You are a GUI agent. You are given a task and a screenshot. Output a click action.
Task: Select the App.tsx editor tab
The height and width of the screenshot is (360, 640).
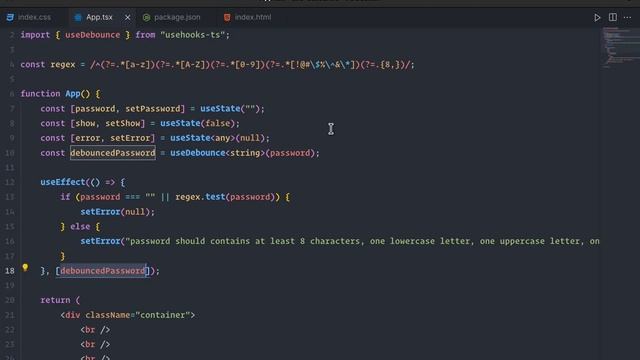click(x=99, y=18)
